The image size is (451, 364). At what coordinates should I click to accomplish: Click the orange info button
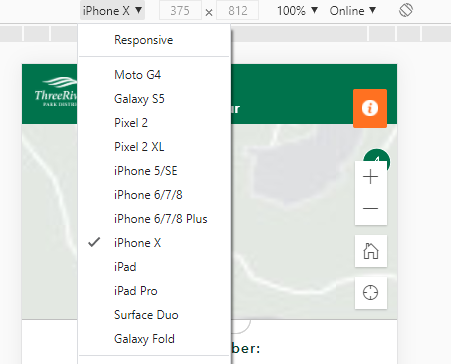pyautogui.click(x=370, y=108)
